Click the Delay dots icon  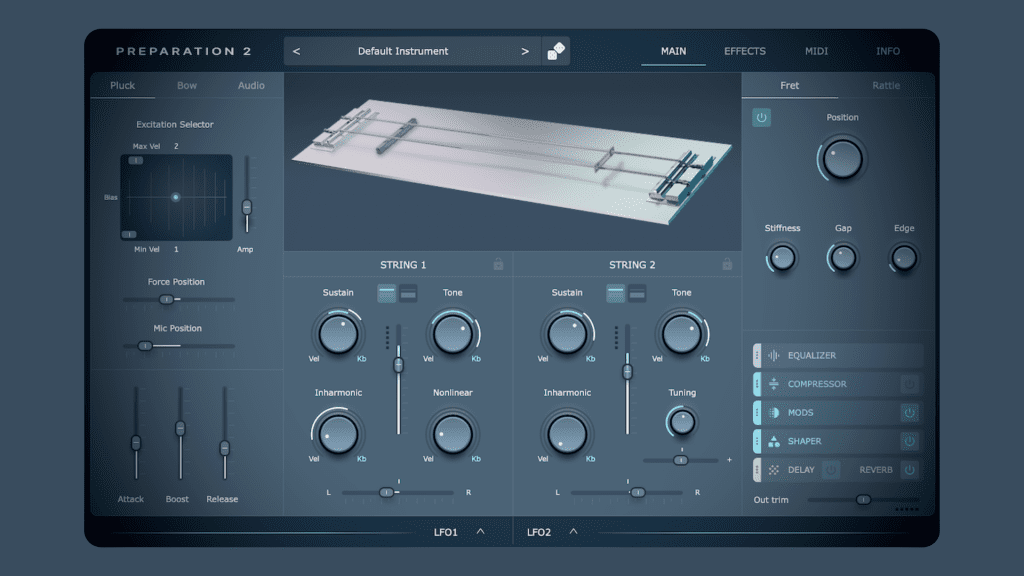(x=773, y=469)
